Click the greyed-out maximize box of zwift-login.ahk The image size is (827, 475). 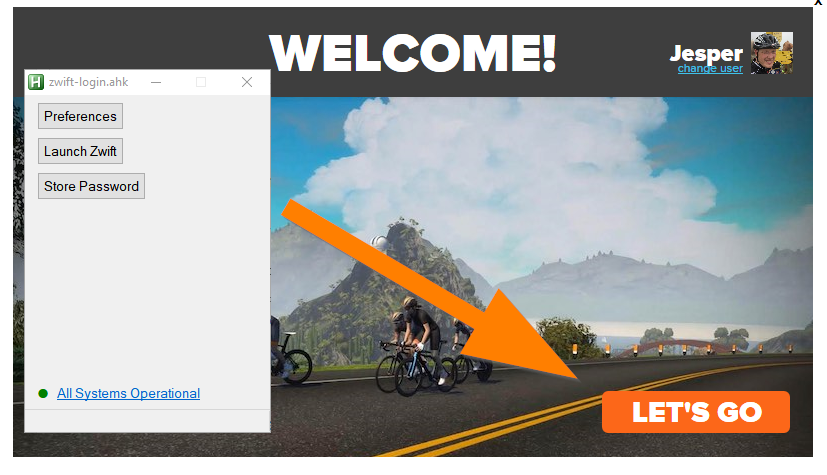click(x=201, y=82)
